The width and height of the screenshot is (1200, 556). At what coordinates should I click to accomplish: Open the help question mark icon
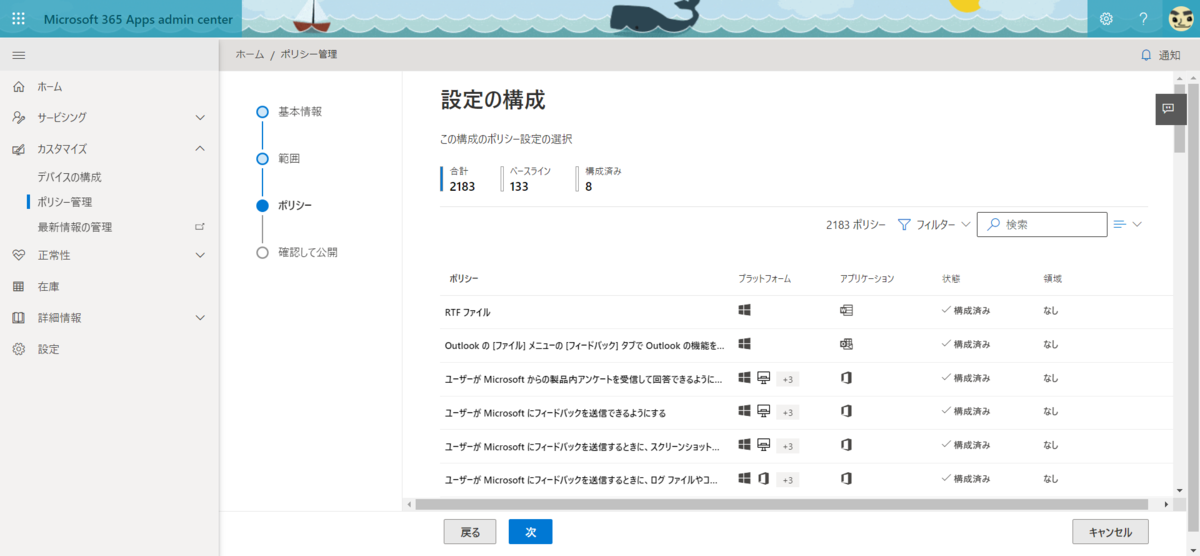coord(1143,19)
